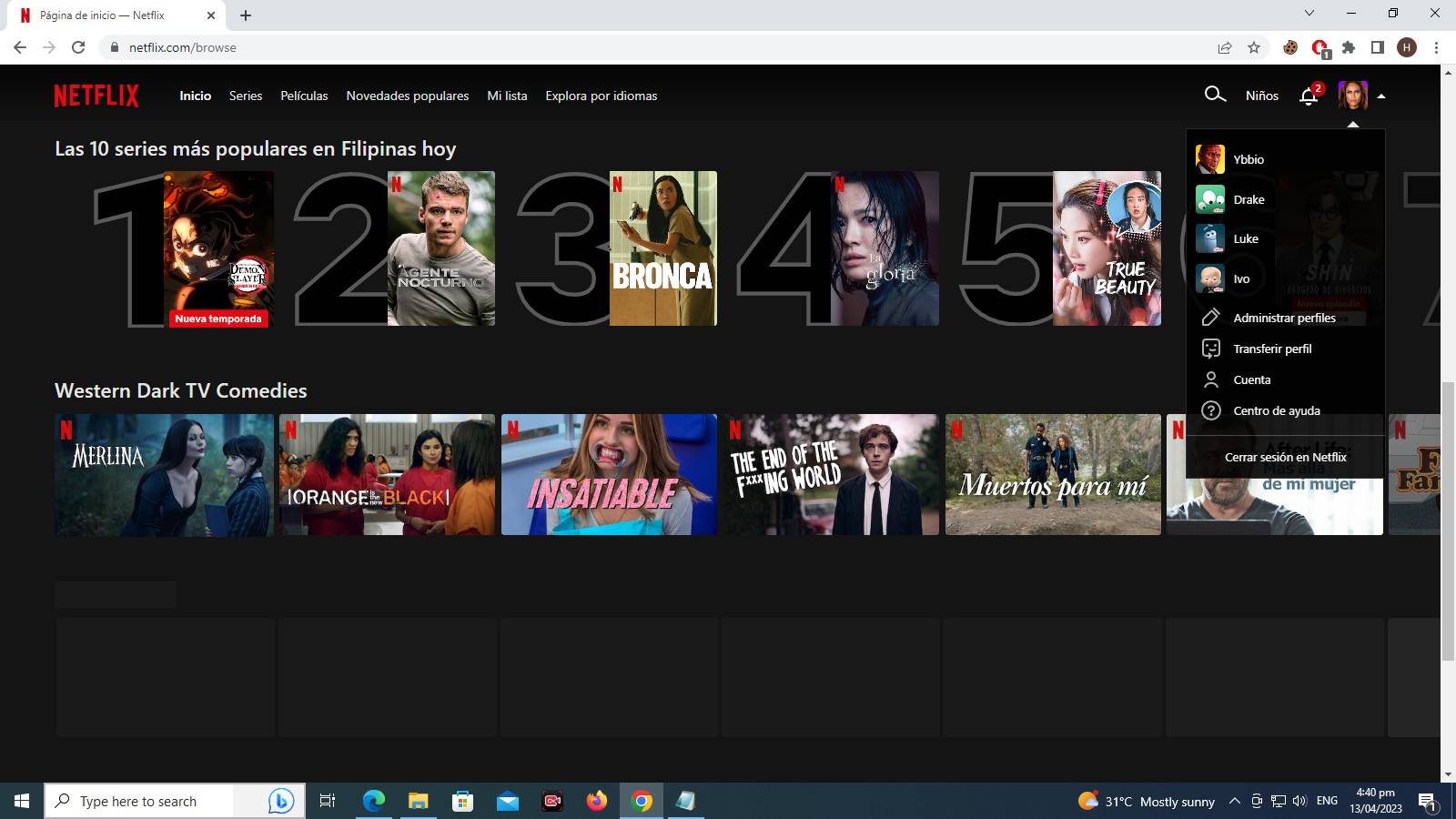Image resolution: width=1456 pixels, height=819 pixels.
Task: Click the browser back arrow
Action: pos(20,47)
